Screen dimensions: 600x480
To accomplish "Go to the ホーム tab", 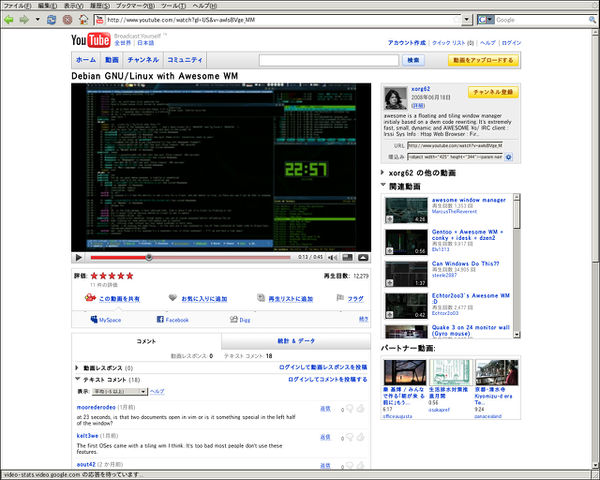I will coord(86,60).
